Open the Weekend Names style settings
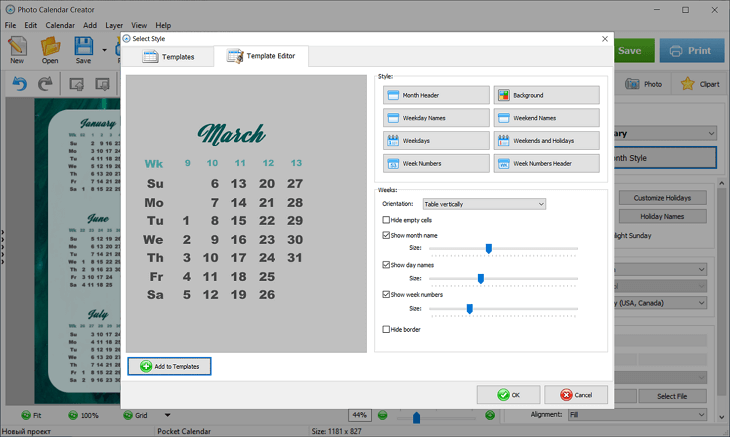The image size is (730, 437). 547,118
